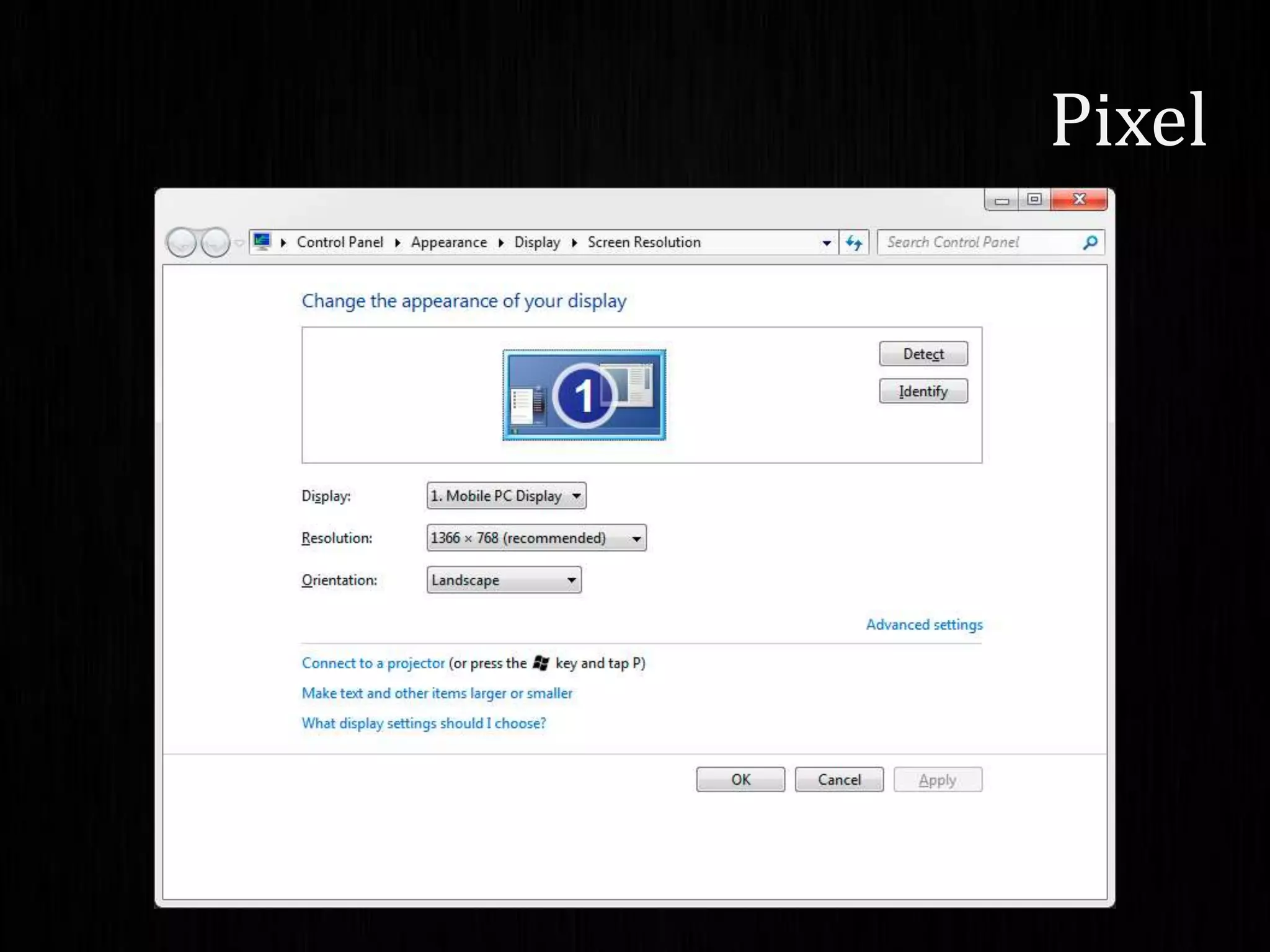Viewport: 1270px width, 952px height.
Task: Open the Orientation dropdown
Action: coord(504,580)
